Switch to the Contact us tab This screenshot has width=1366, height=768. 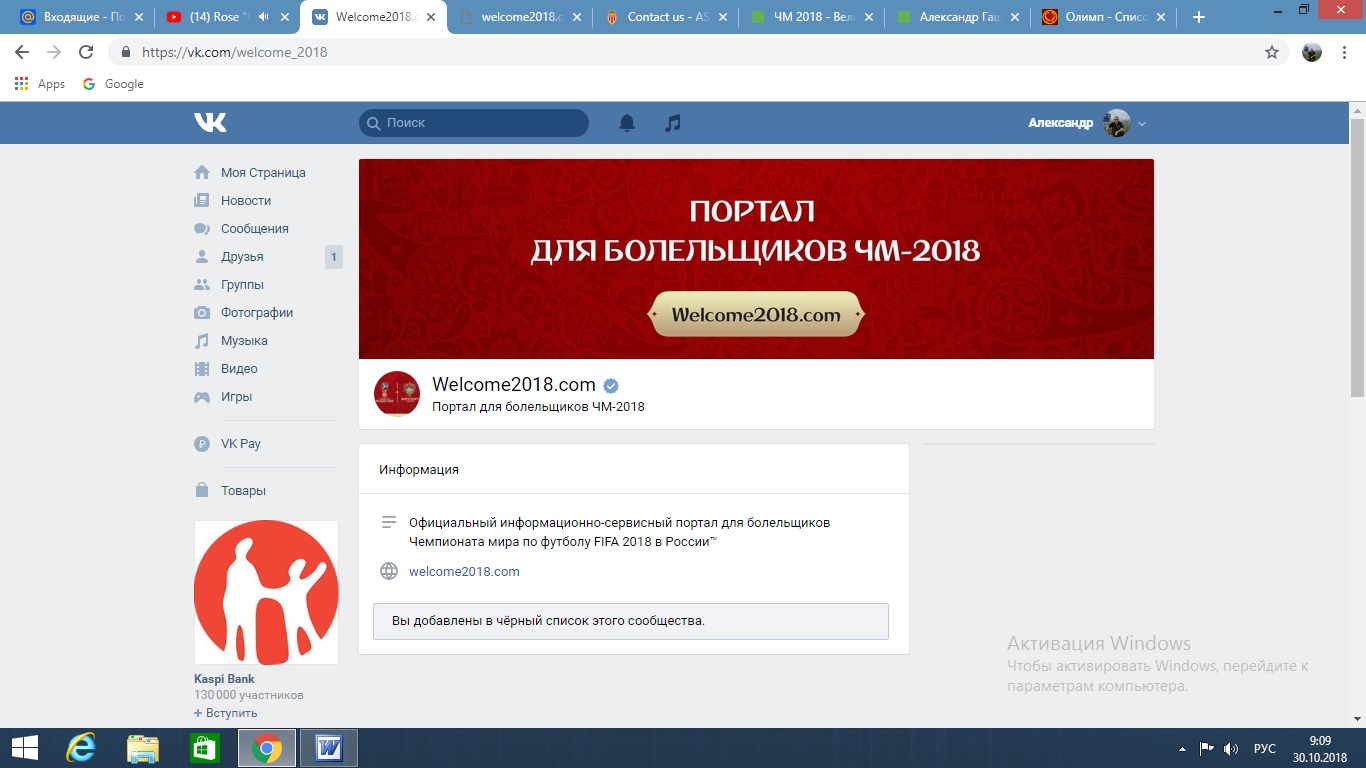(x=666, y=17)
